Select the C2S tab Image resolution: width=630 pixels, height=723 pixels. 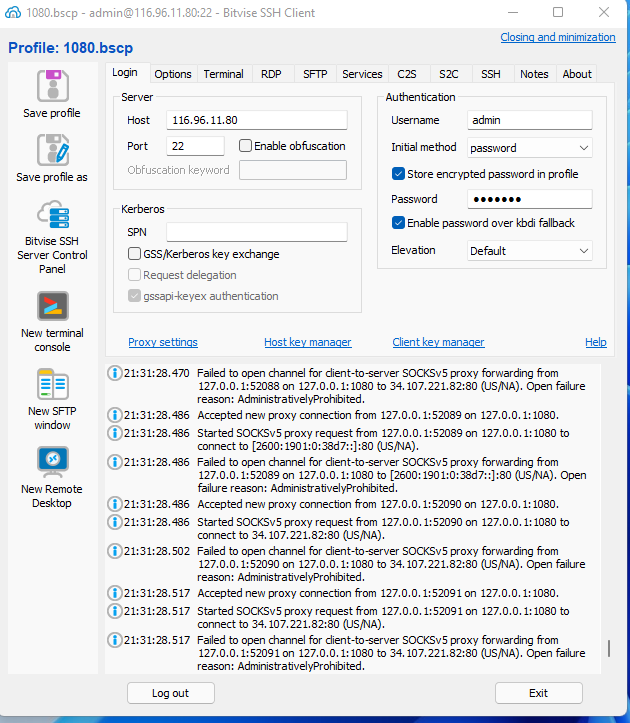(x=407, y=74)
